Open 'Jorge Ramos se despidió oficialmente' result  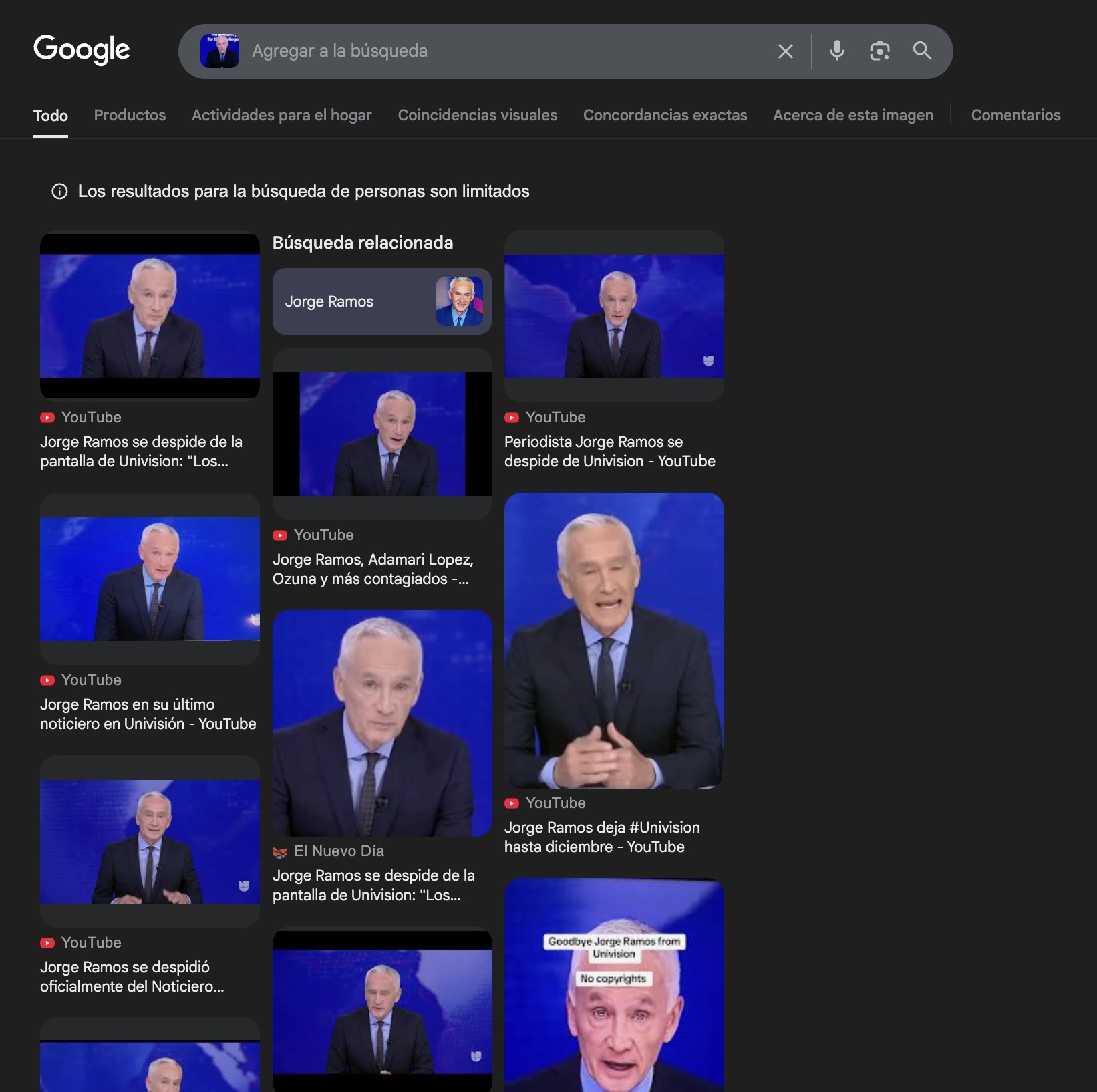point(132,976)
